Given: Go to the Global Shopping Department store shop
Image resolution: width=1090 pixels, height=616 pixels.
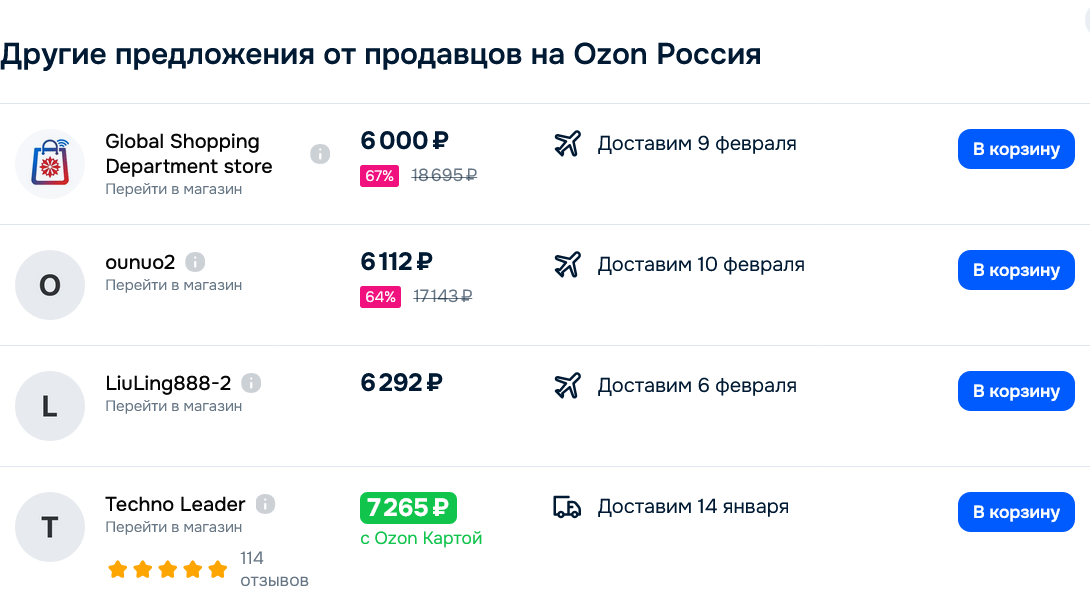Looking at the screenshot, I should click(x=174, y=189).
